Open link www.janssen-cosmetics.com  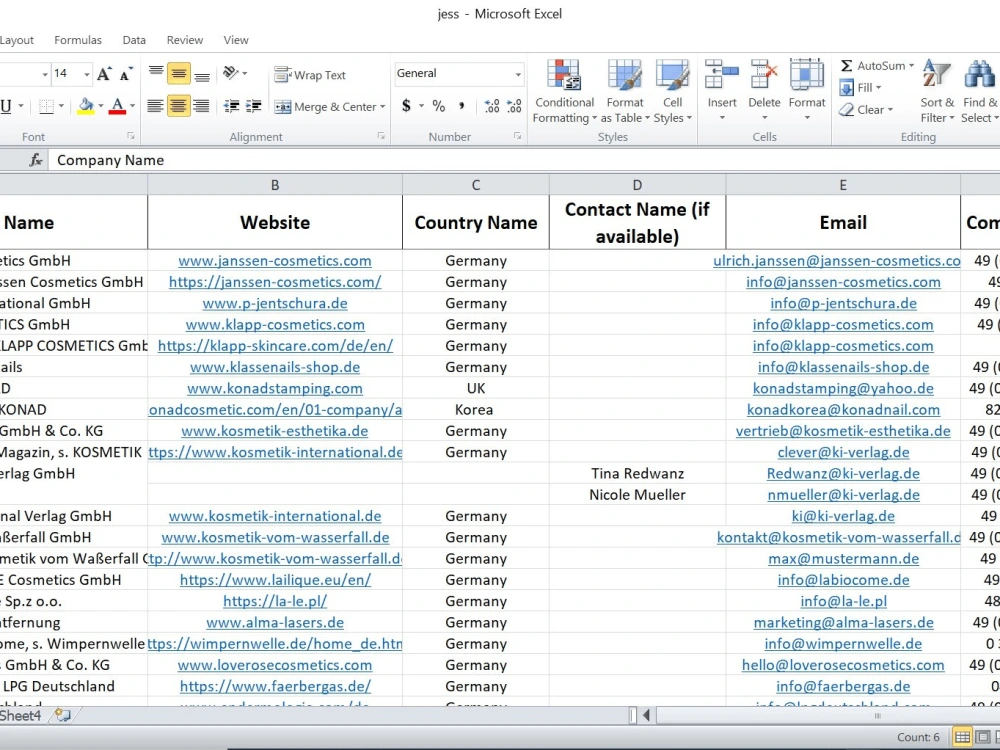click(275, 261)
